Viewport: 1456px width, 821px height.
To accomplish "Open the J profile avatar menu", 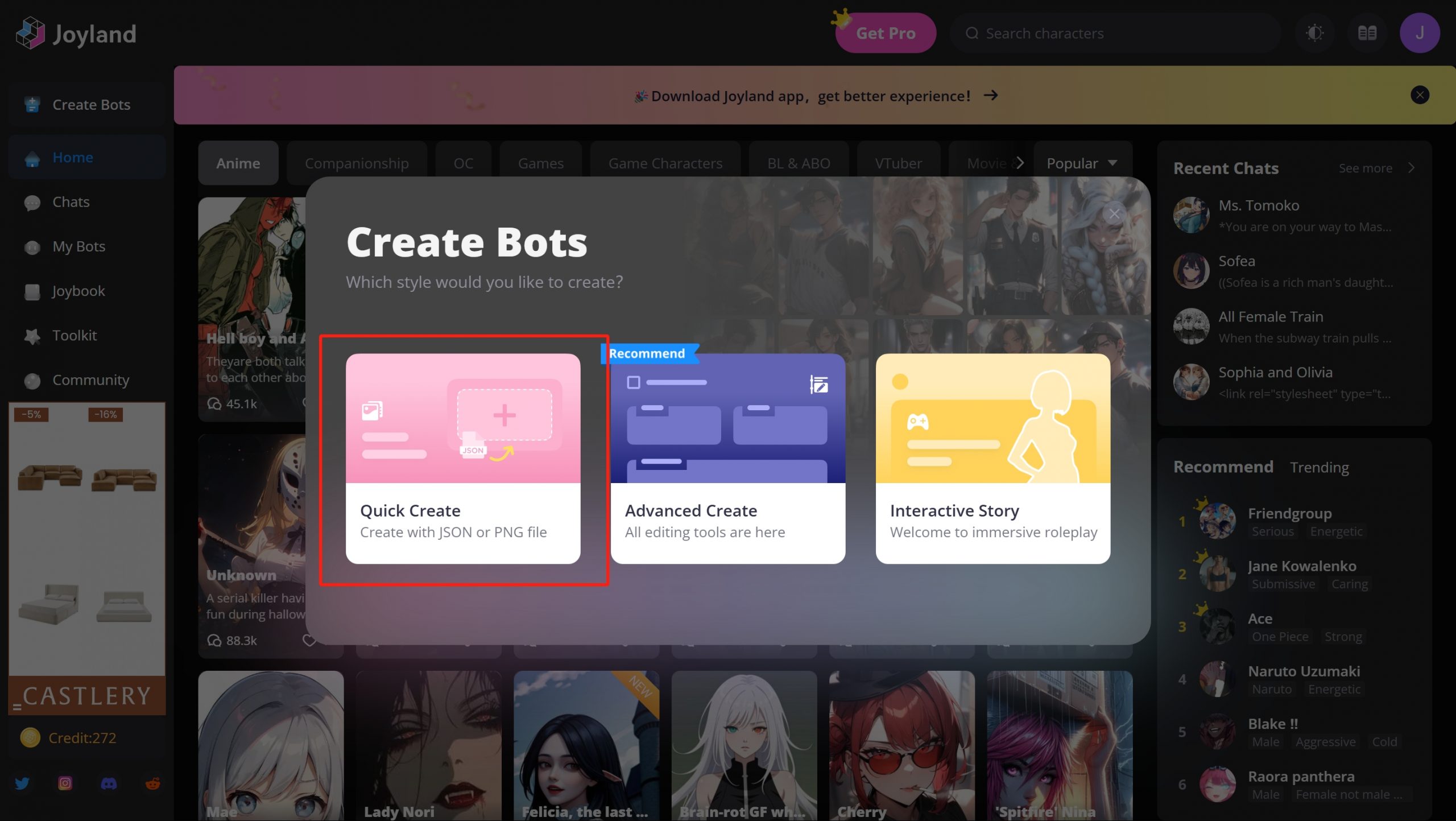I will [x=1420, y=33].
